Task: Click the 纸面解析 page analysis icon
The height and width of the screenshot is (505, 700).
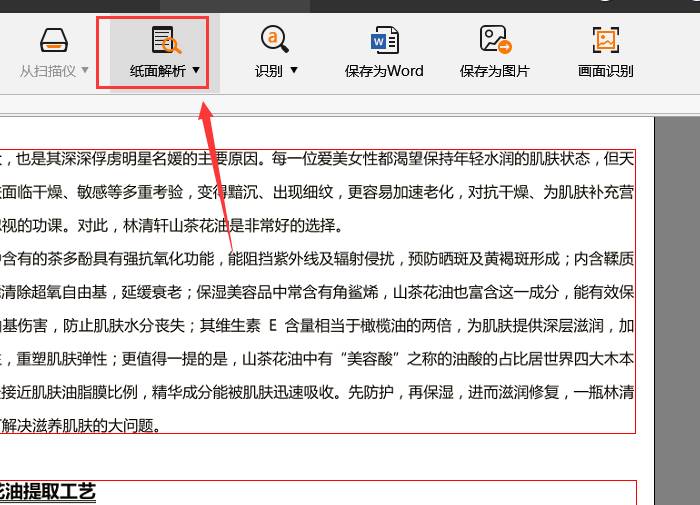Action: click(x=166, y=40)
